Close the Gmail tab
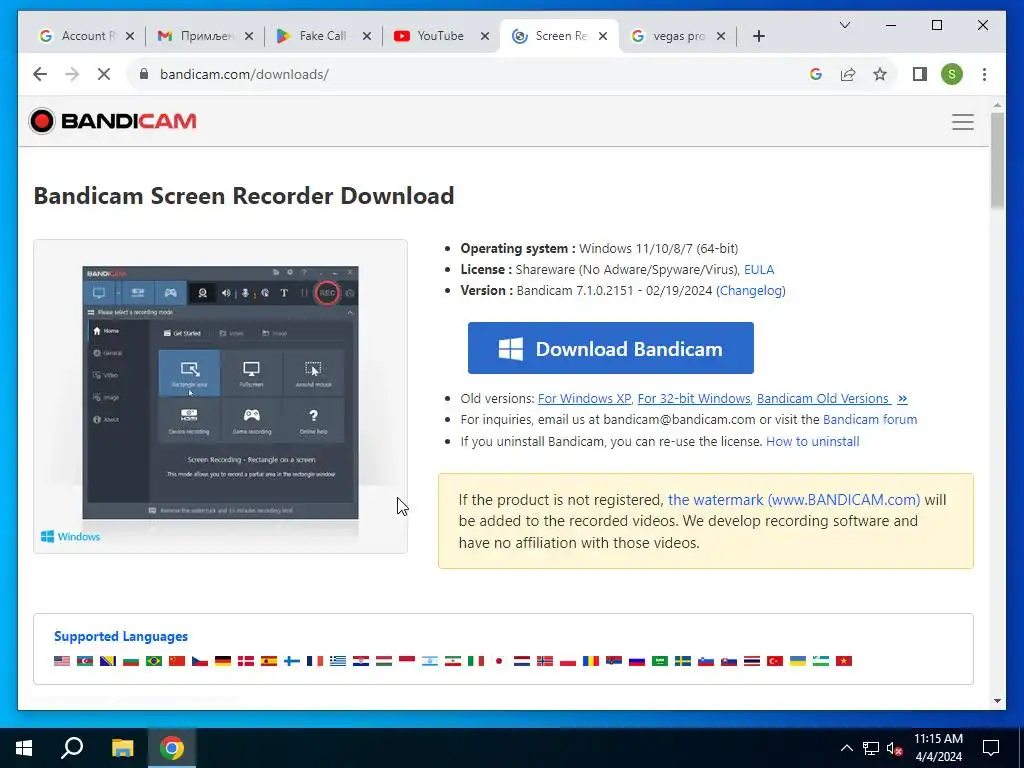The width and height of the screenshot is (1024, 768). pos(249,36)
